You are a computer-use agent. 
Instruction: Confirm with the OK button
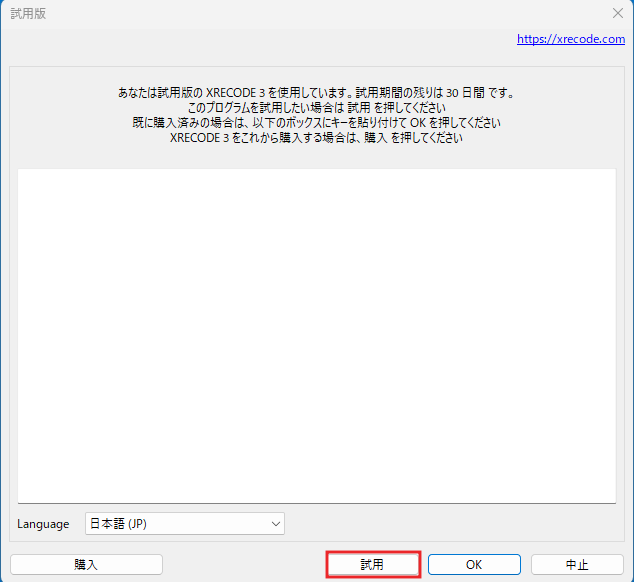[x=474, y=564]
